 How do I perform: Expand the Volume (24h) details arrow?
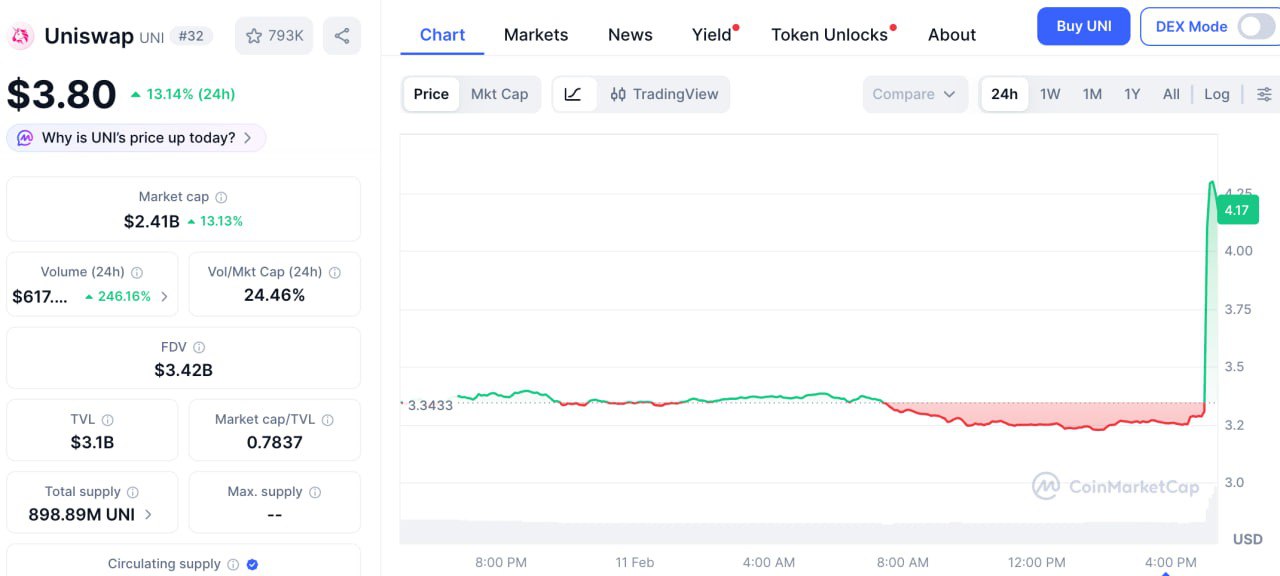[164, 297]
